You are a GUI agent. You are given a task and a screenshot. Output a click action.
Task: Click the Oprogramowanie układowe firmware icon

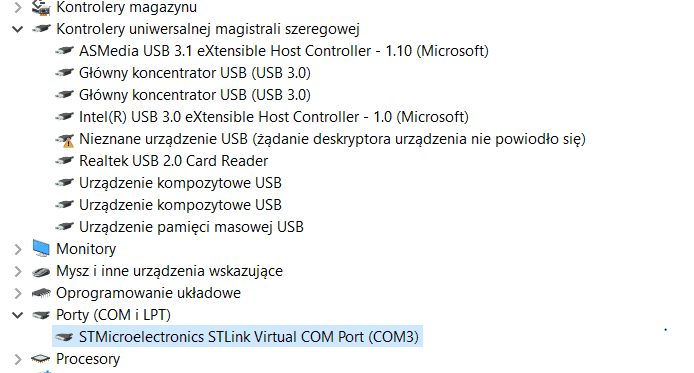coord(41,293)
